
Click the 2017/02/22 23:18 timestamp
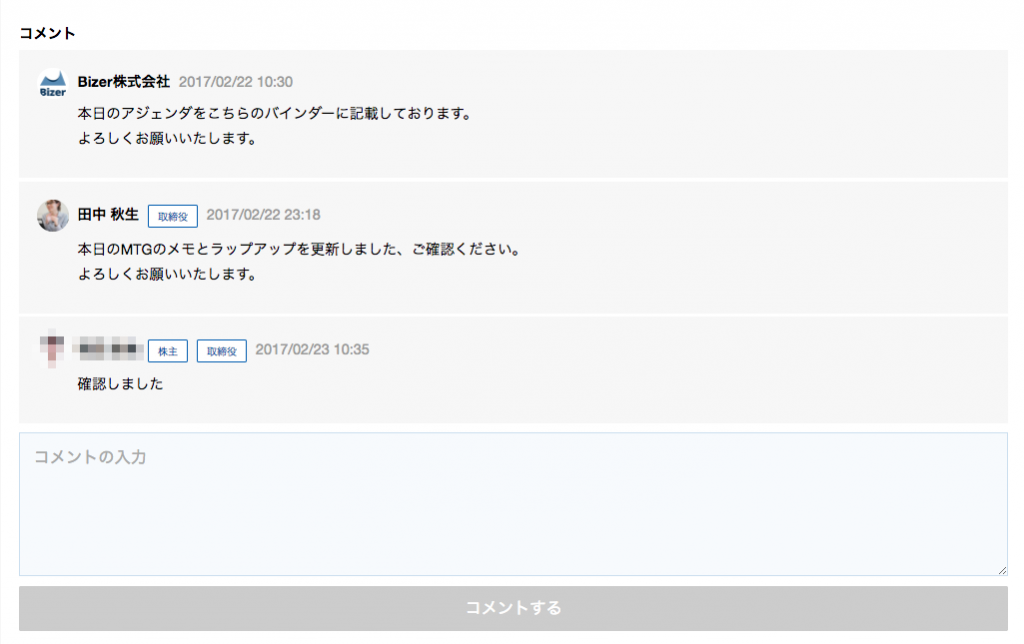tap(263, 215)
